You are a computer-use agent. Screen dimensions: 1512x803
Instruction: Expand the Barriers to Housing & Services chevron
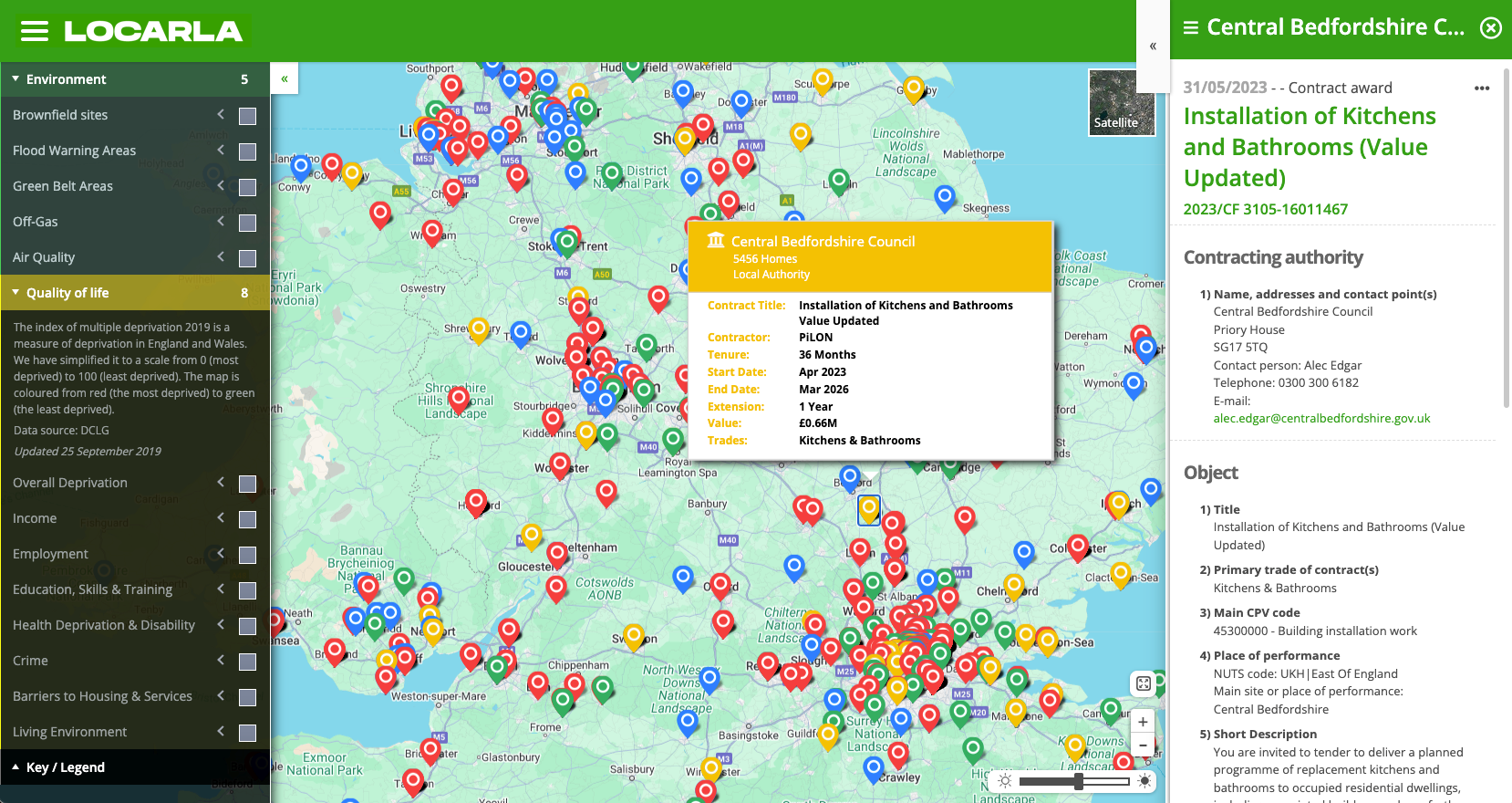[x=221, y=695]
